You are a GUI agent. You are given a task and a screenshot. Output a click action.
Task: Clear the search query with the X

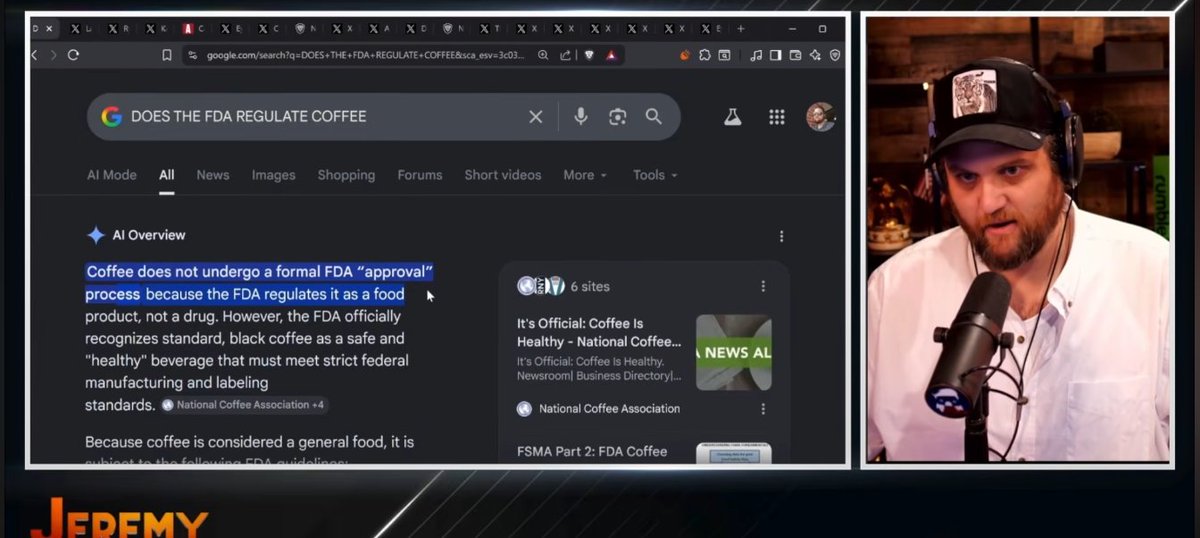[x=536, y=117]
